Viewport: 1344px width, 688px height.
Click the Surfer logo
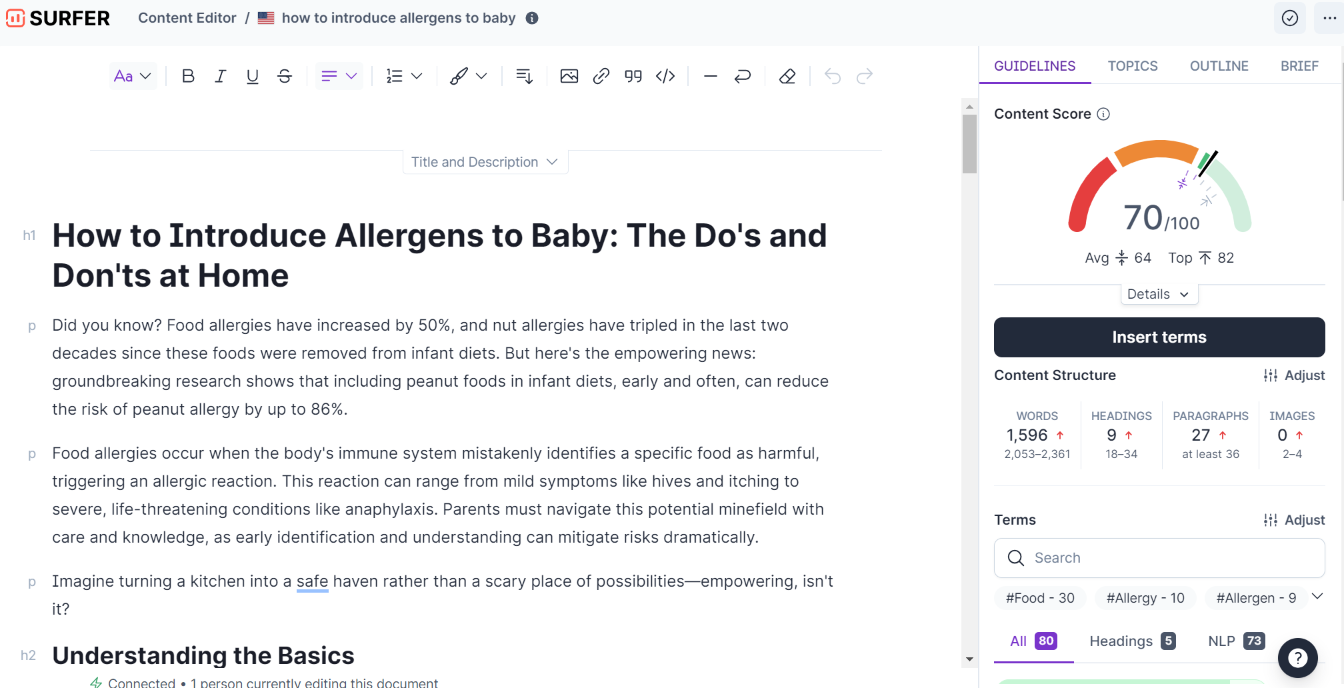pyautogui.click(x=58, y=18)
